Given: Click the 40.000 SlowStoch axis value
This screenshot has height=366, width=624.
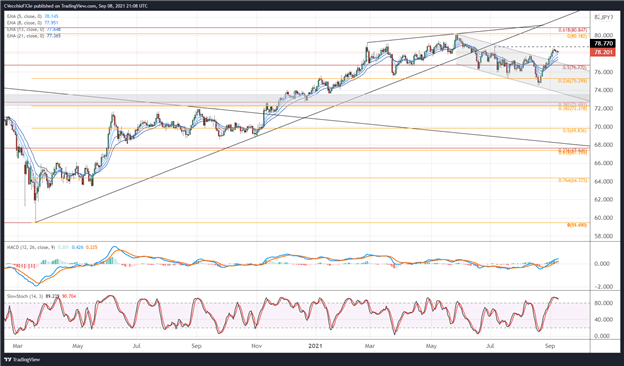Looking at the screenshot, I should point(603,319).
